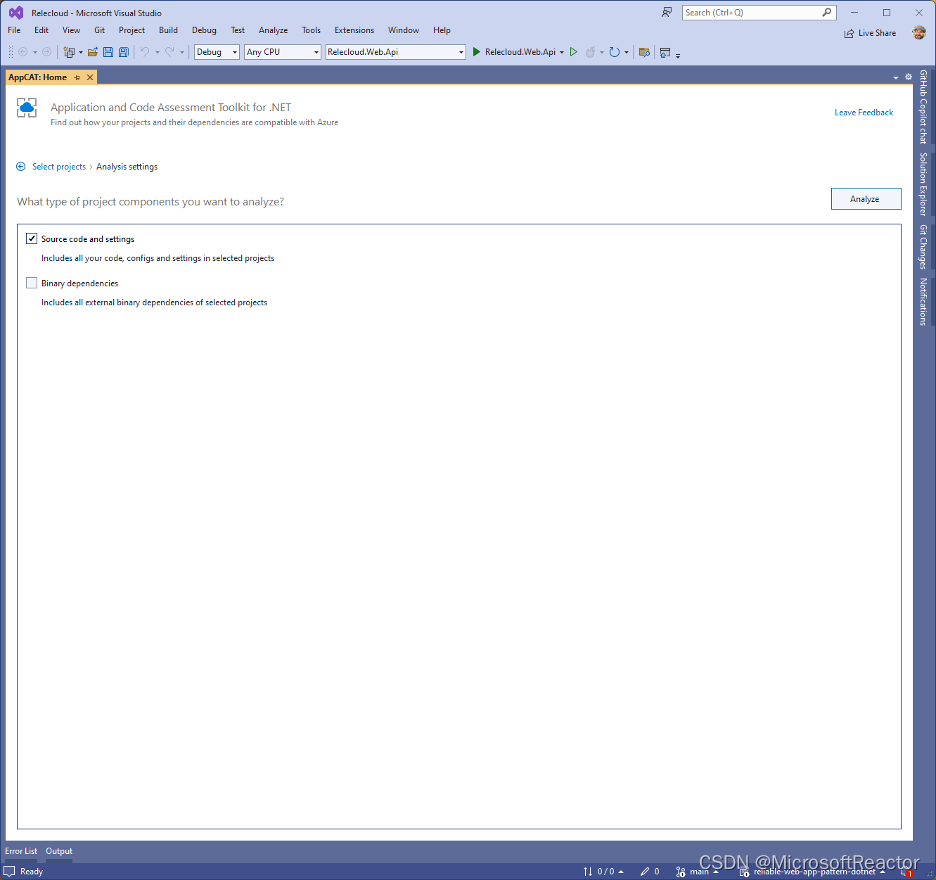Open the Any CPU platform dropdown

(283, 52)
